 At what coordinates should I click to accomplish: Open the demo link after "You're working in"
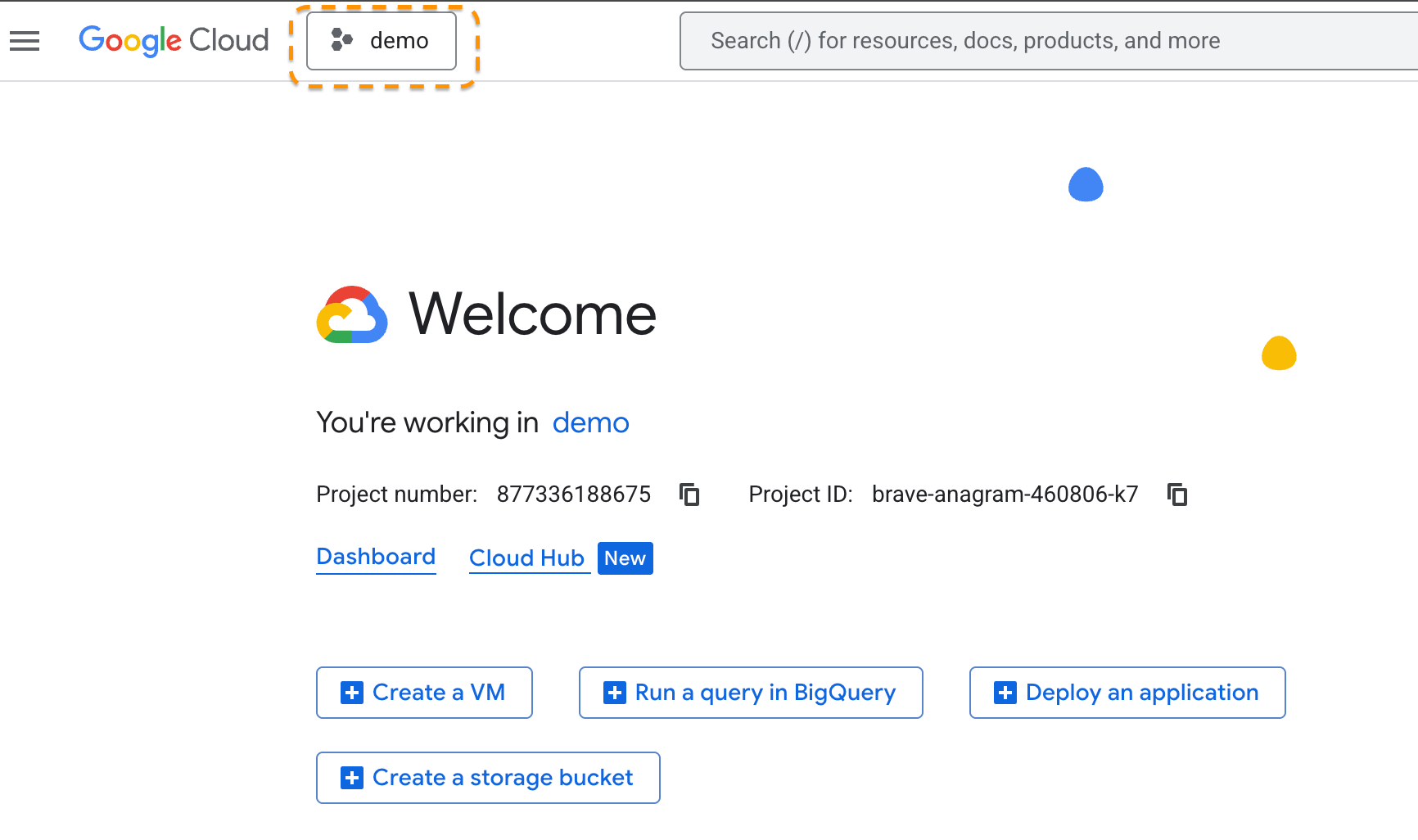tap(590, 423)
